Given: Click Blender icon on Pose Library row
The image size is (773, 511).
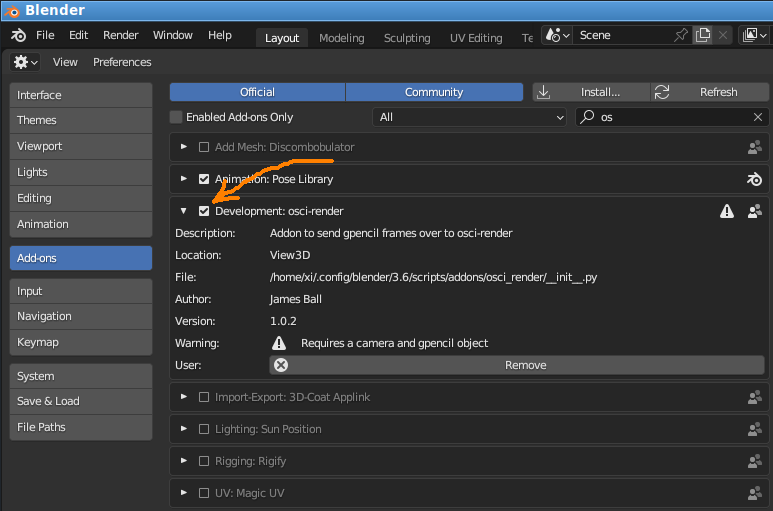Looking at the screenshot, I should click(754, 179).
